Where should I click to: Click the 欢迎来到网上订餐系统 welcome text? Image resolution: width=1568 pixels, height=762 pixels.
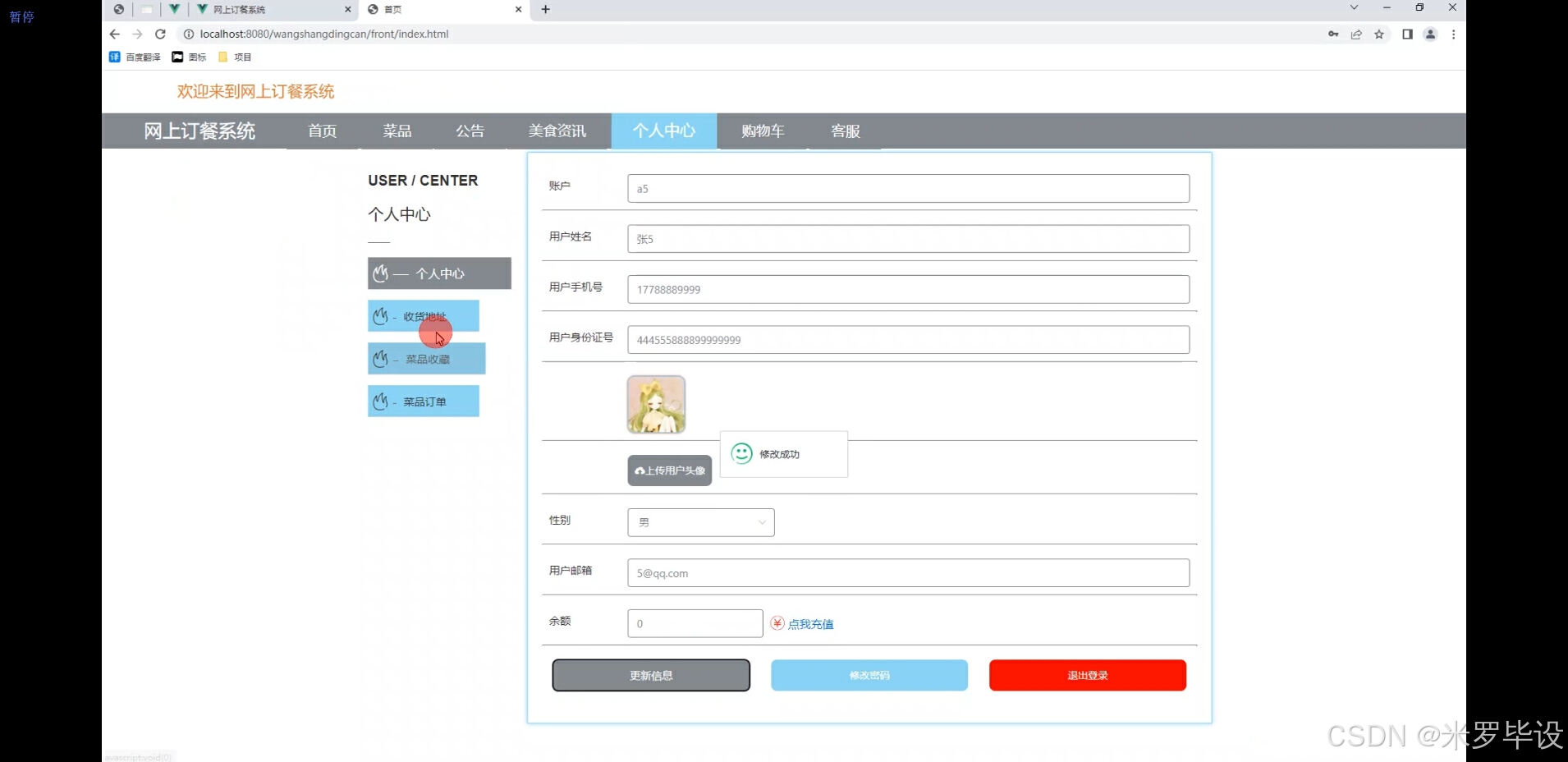pos(256,91)
